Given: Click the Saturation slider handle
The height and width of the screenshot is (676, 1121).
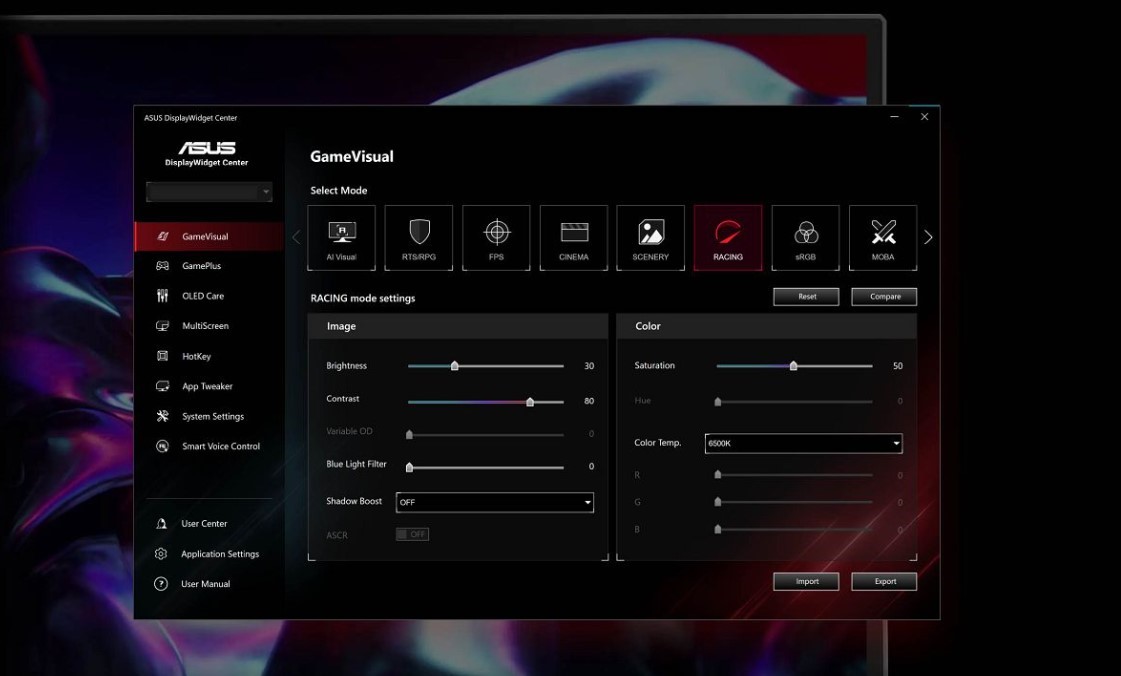Looking at the screenshot, I should pos(794,366).
